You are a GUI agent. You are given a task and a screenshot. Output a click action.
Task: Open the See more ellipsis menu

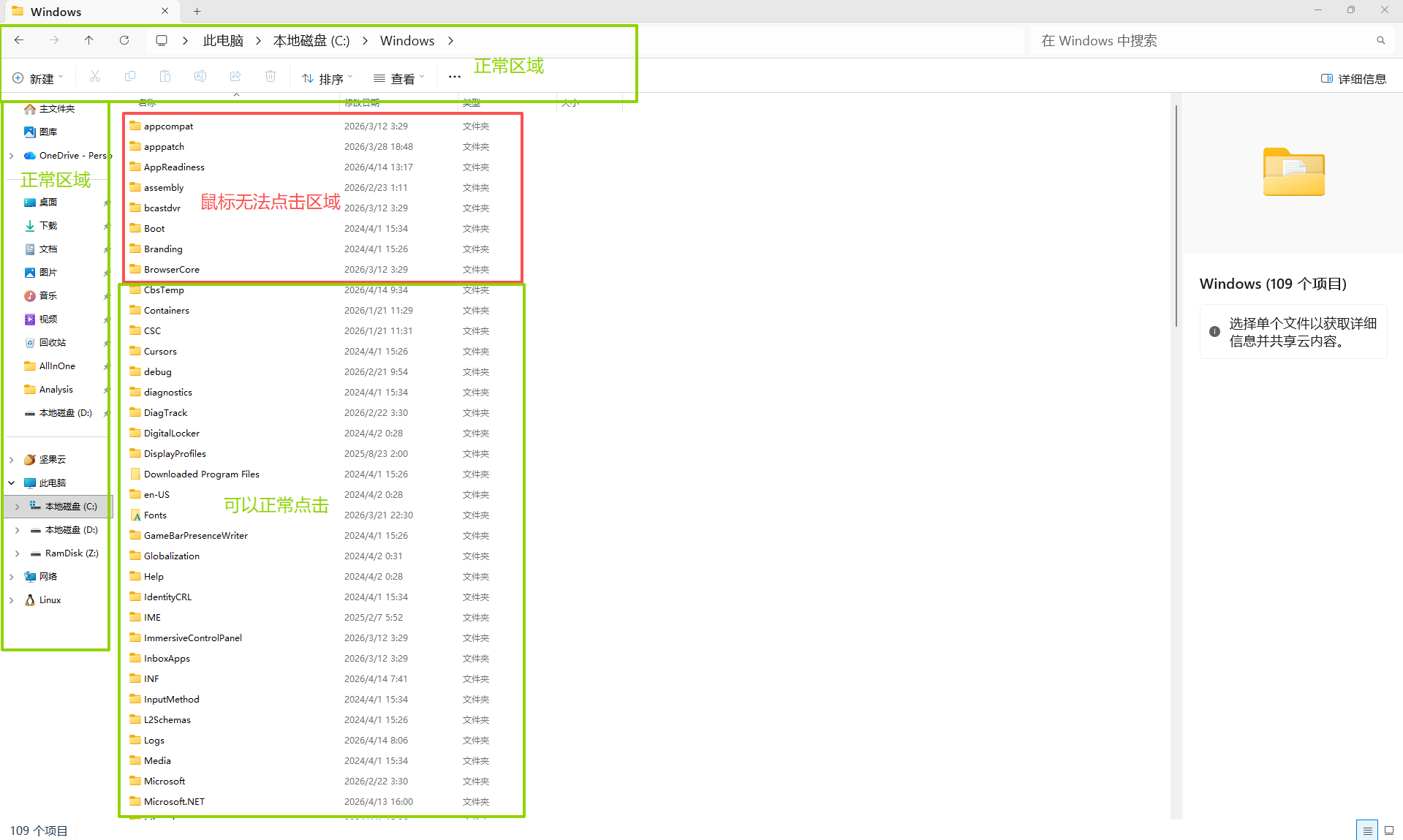[455, 77]
